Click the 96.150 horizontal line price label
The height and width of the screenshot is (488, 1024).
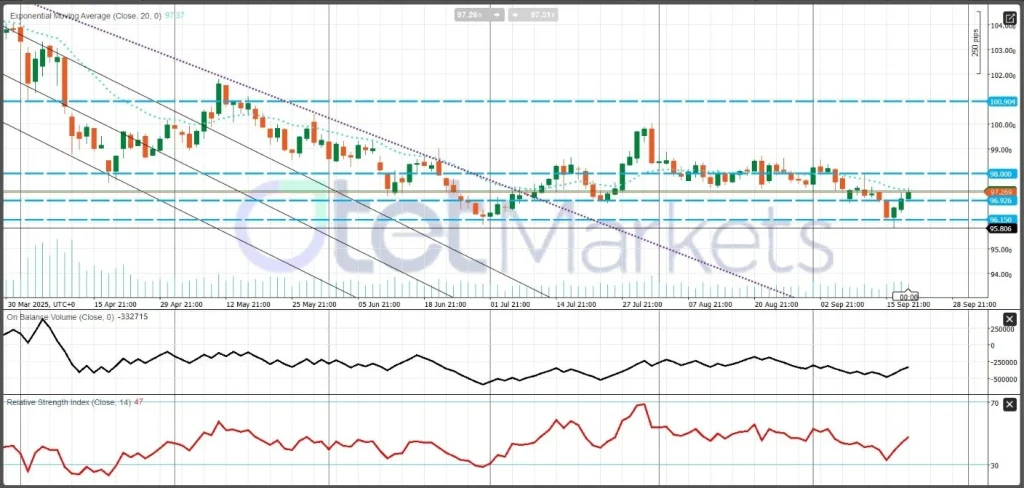tap(1003, 219)
